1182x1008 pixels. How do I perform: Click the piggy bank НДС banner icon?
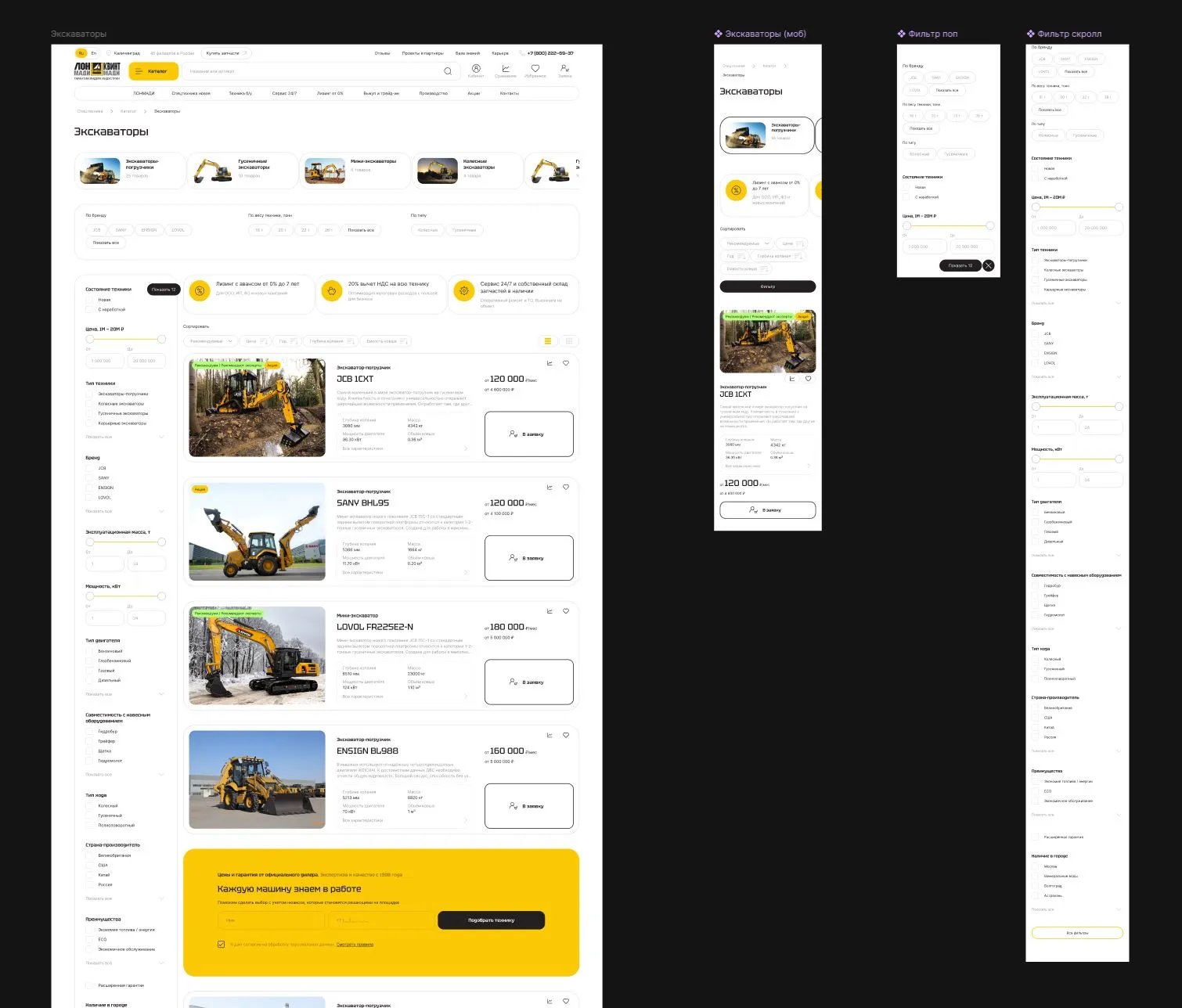[332, 291]
